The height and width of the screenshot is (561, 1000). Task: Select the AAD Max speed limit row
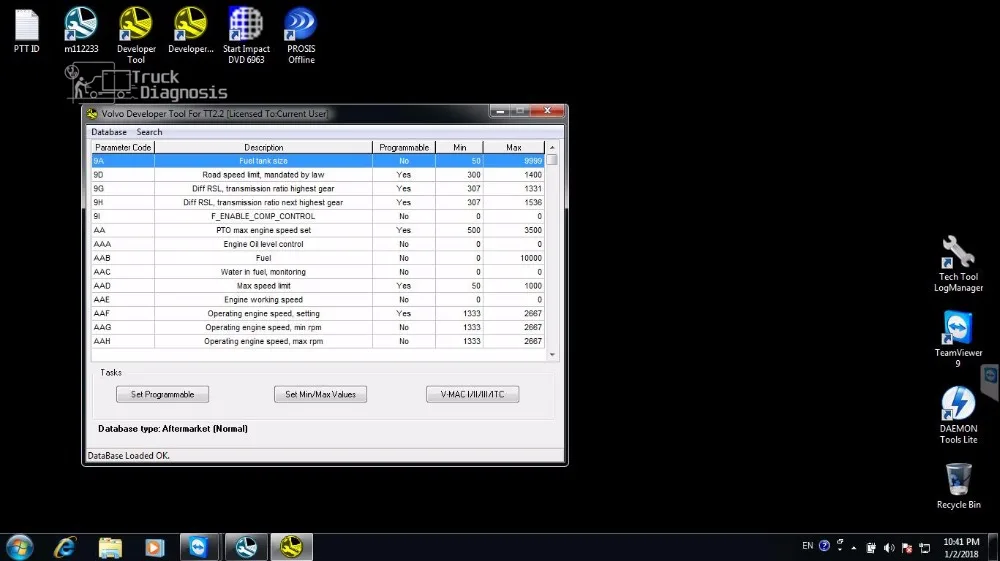[x=318, y=286]
